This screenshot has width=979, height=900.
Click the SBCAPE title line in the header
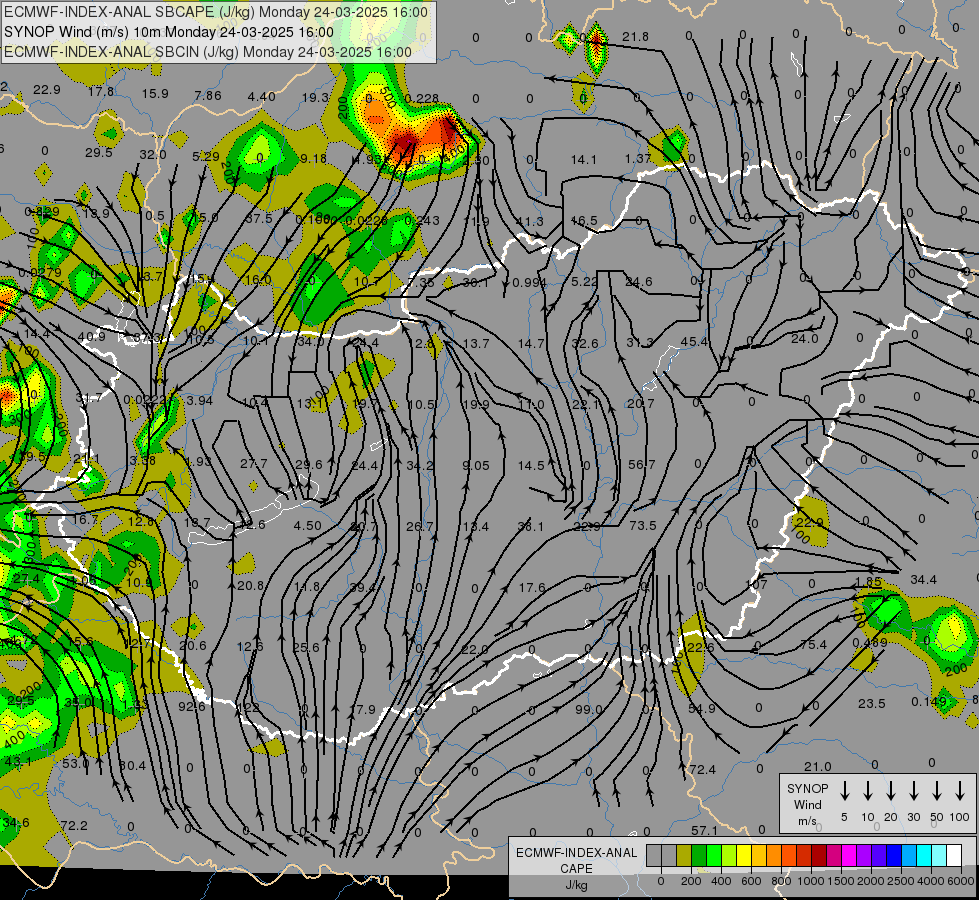click(216, 12)
